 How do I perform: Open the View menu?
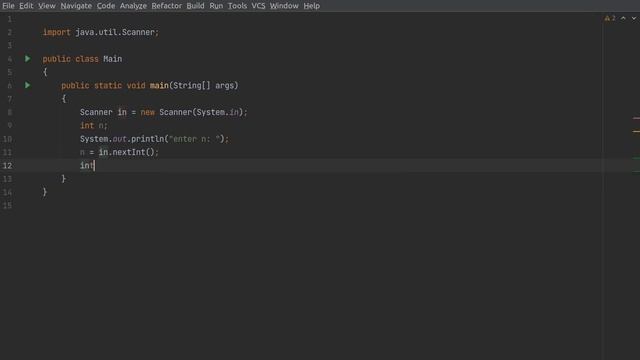point(47,6)
